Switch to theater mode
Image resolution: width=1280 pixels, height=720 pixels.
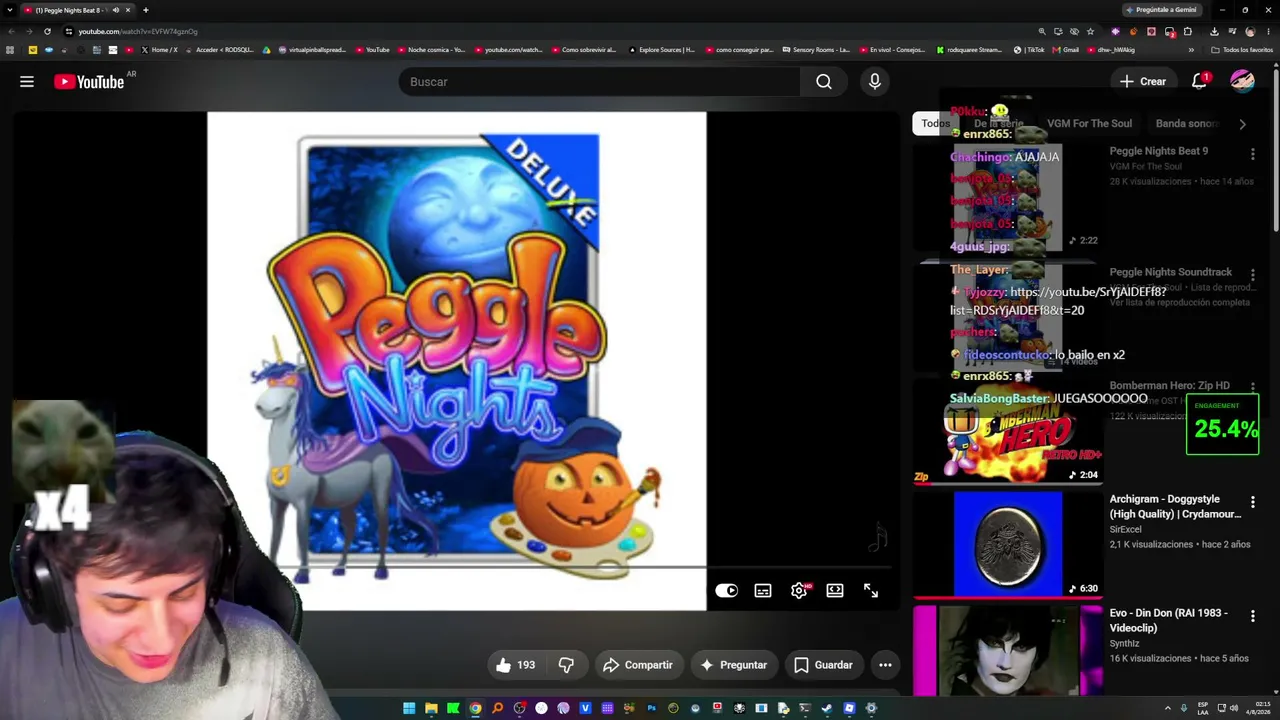(x=835, y=591)
